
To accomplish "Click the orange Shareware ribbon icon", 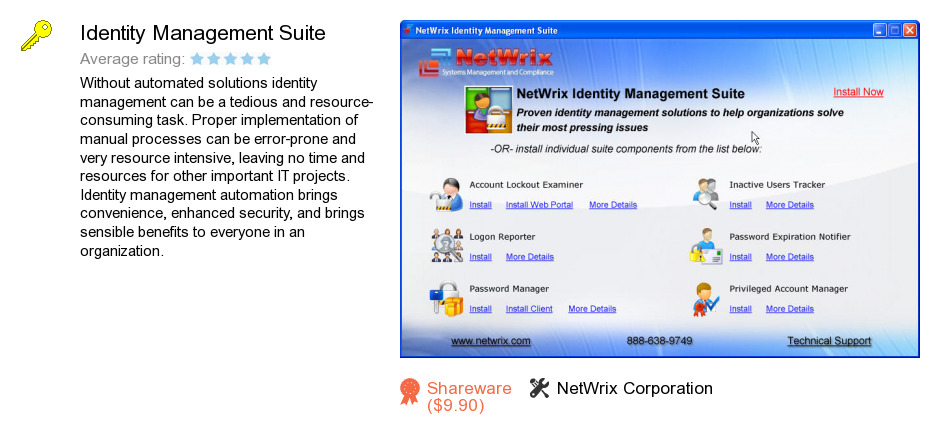I will (x=410, y=391).
